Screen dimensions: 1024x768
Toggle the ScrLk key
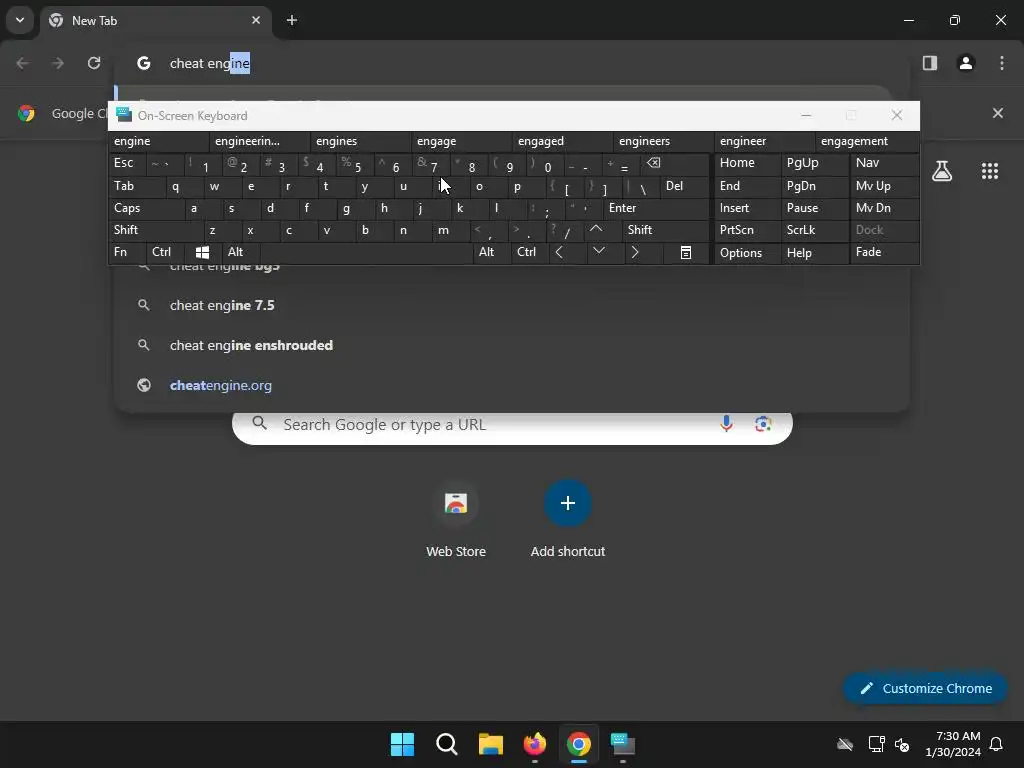(x=815, y=230)
